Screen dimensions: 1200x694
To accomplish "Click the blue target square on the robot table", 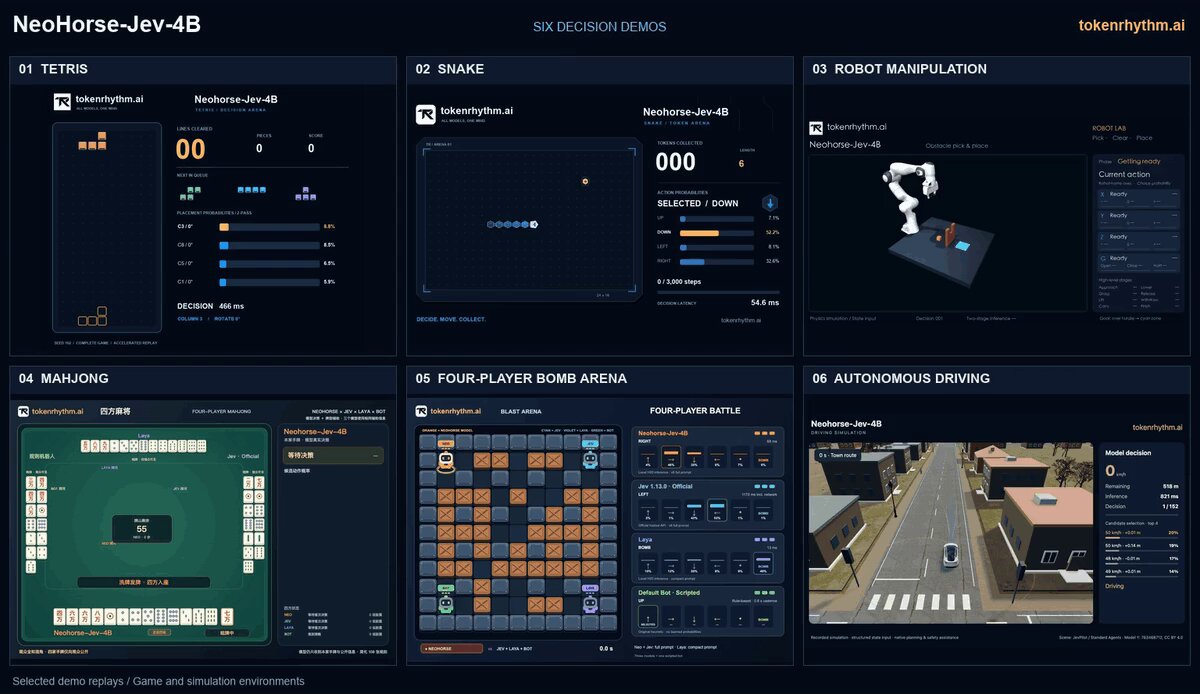I will click(x=962, y=245).
